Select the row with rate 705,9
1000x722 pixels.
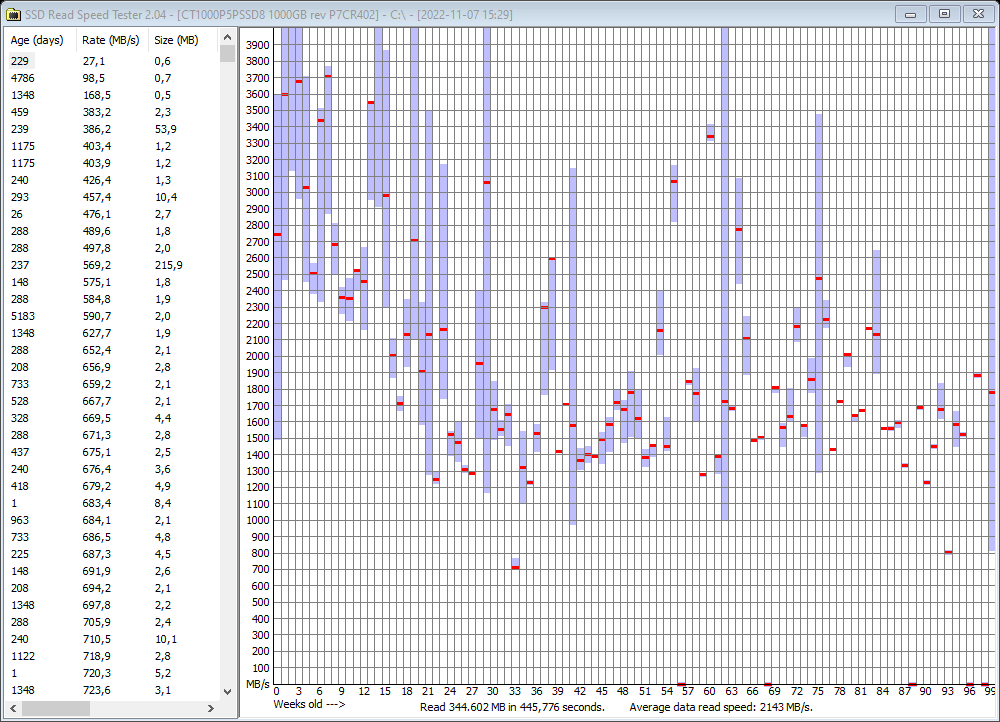click(x=112, y=623)
